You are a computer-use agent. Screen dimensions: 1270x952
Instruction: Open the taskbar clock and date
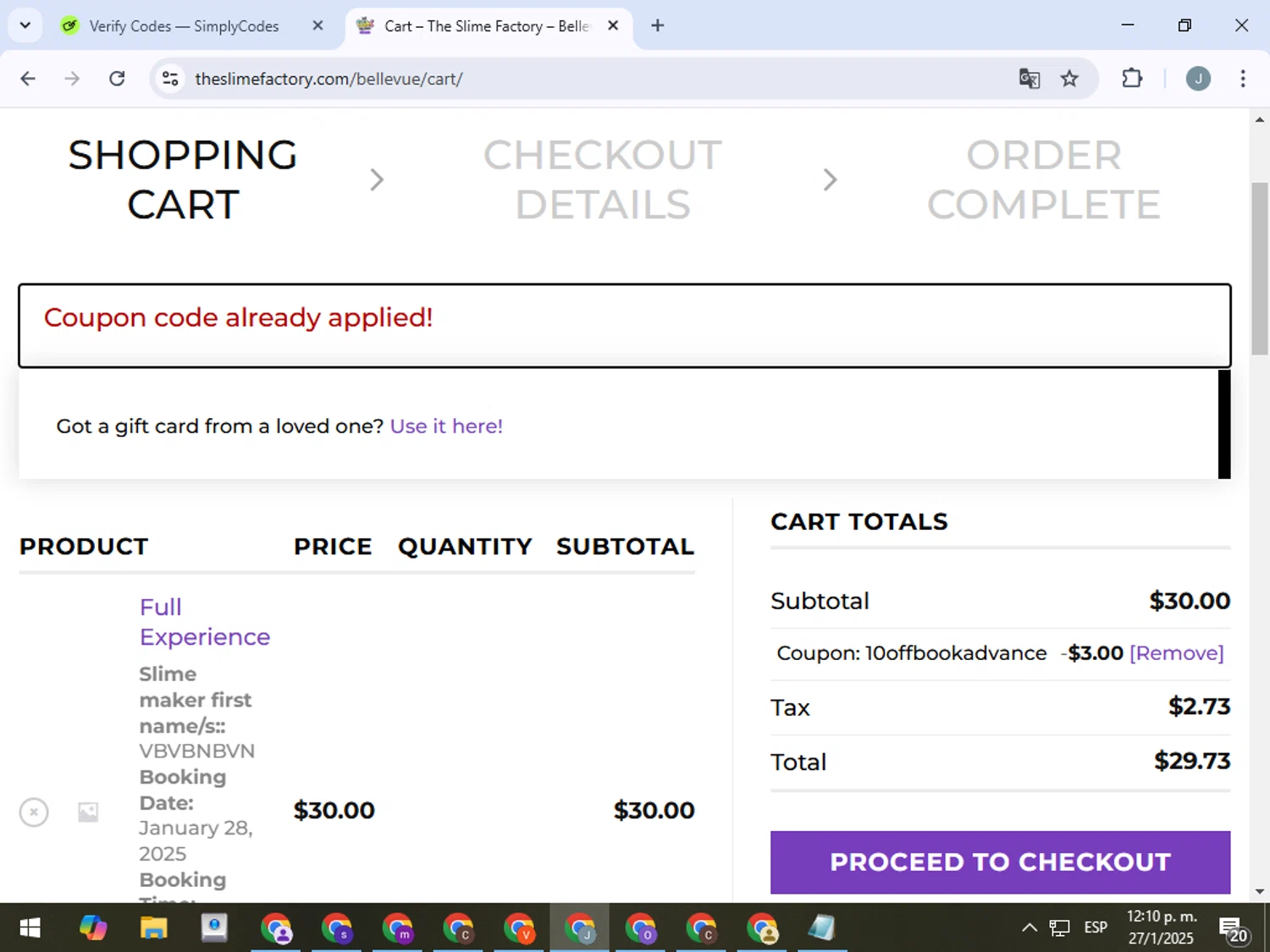pyautogui.click(x=1161, y=928)
